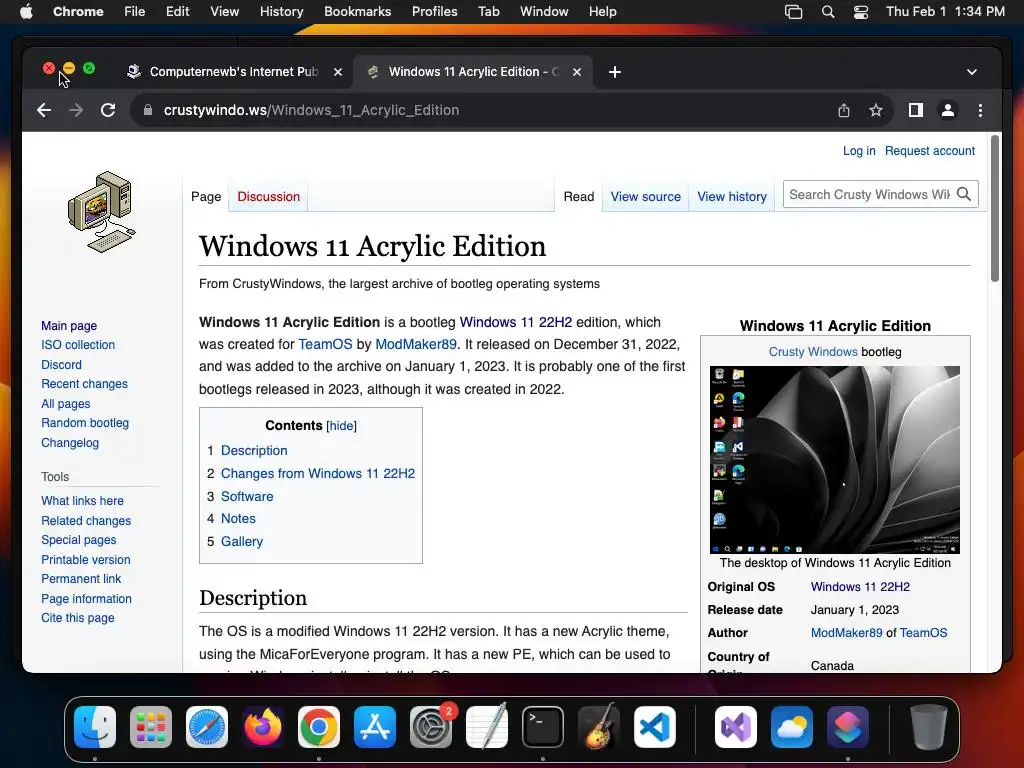Screen dimensions: 1024x768
Task: Launch Safari from the Dock
Action: tap(207, 727)
